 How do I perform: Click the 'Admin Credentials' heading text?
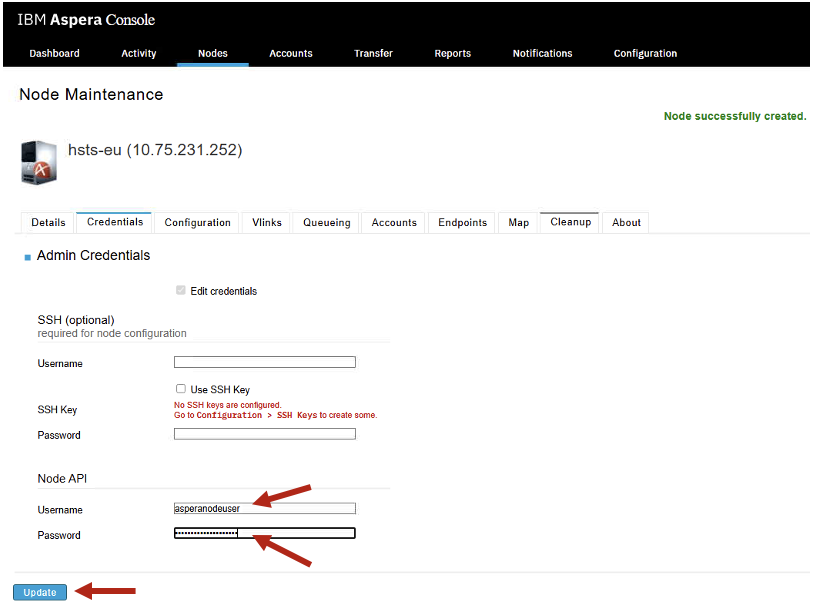click(93, 256)
